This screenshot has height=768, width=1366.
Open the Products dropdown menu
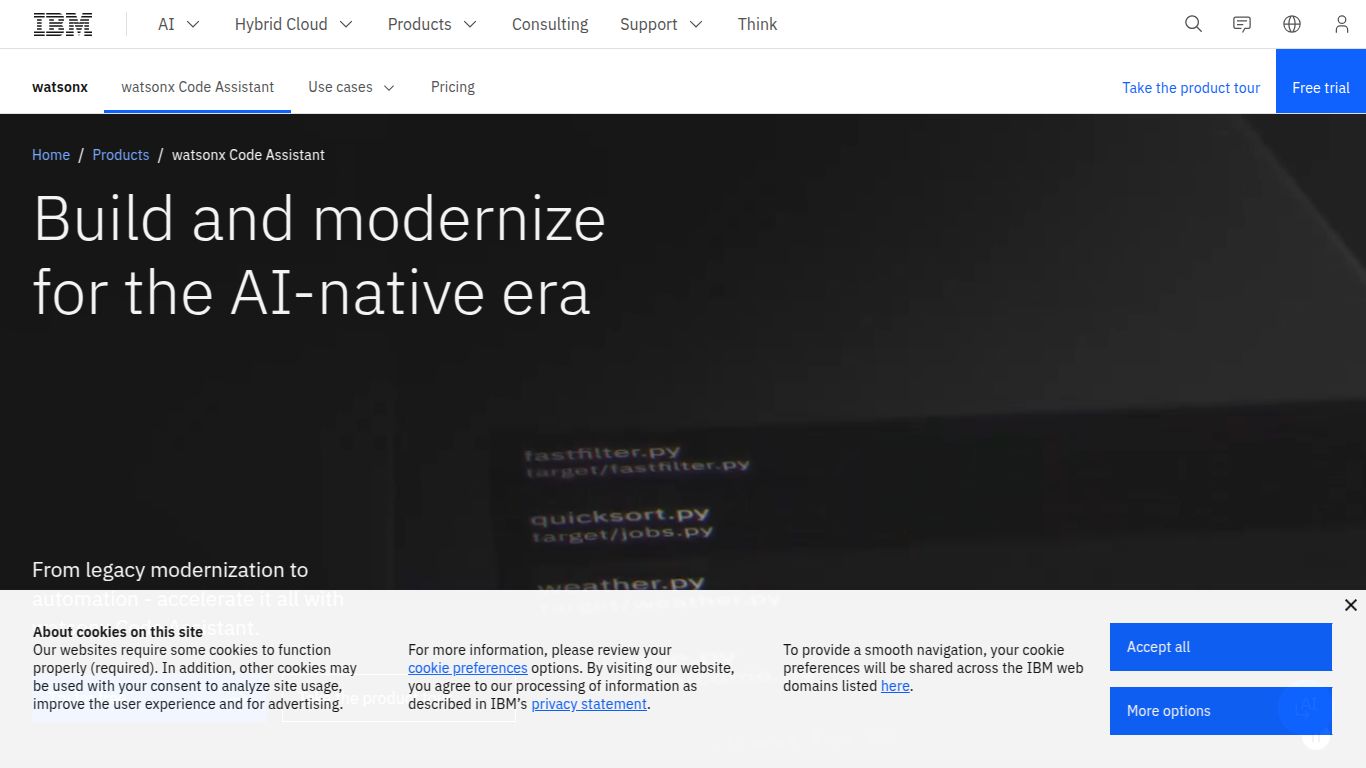432,23
